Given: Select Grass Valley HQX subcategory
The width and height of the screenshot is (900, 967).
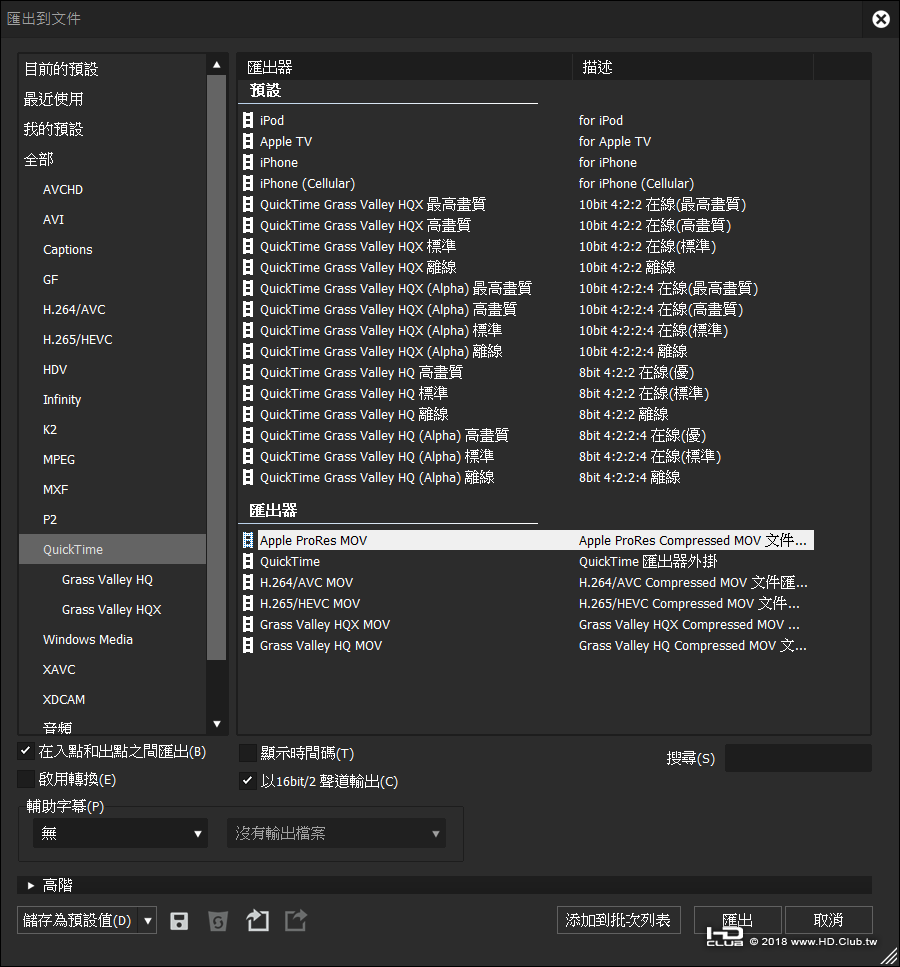Looking at the screenshot, I should tap(111, 609).
